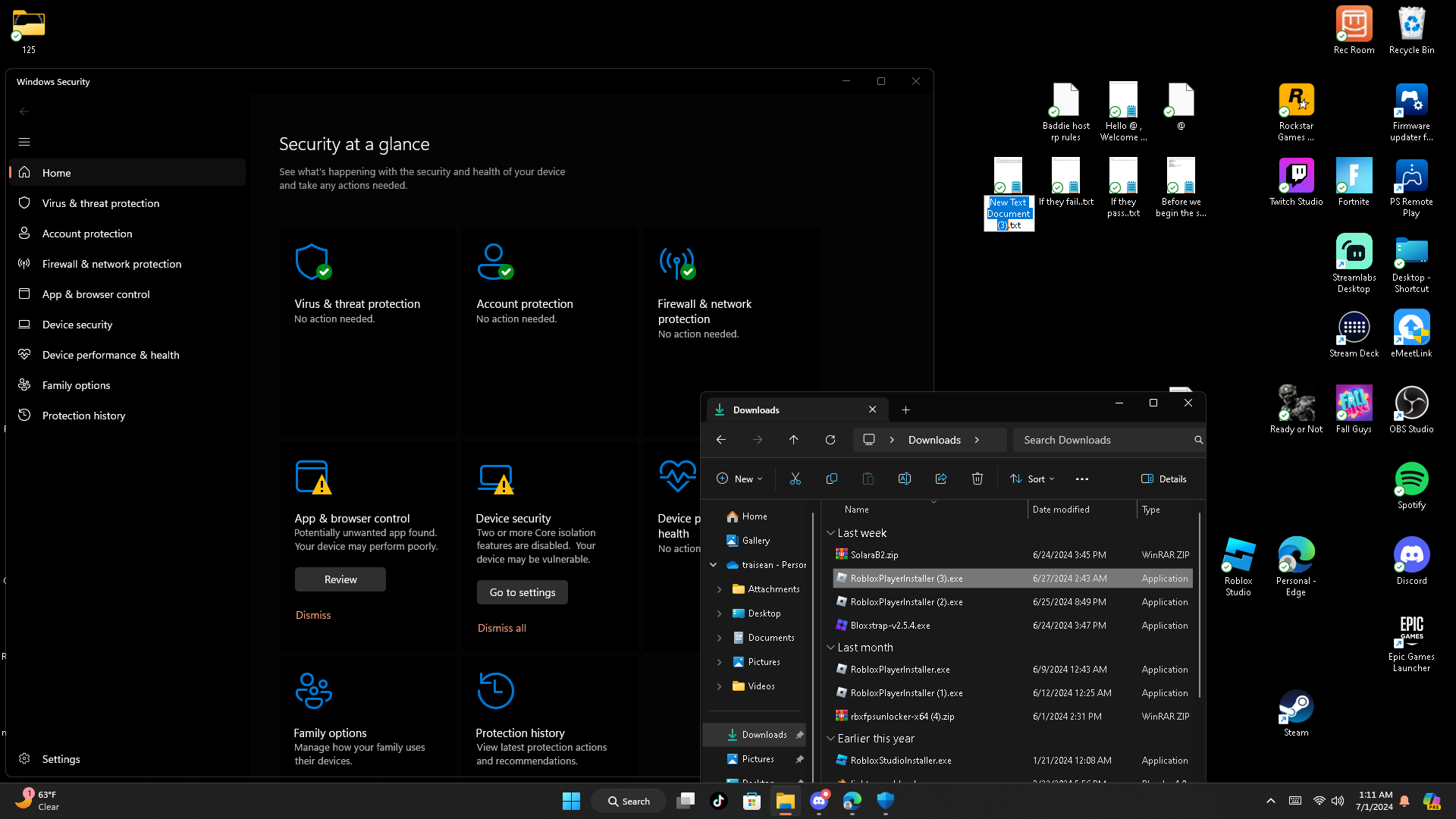This screenshot has width=1456, height=819.
Task: Open Virus & threat protection shield tile icon
Action: click(x=312, y=262)
